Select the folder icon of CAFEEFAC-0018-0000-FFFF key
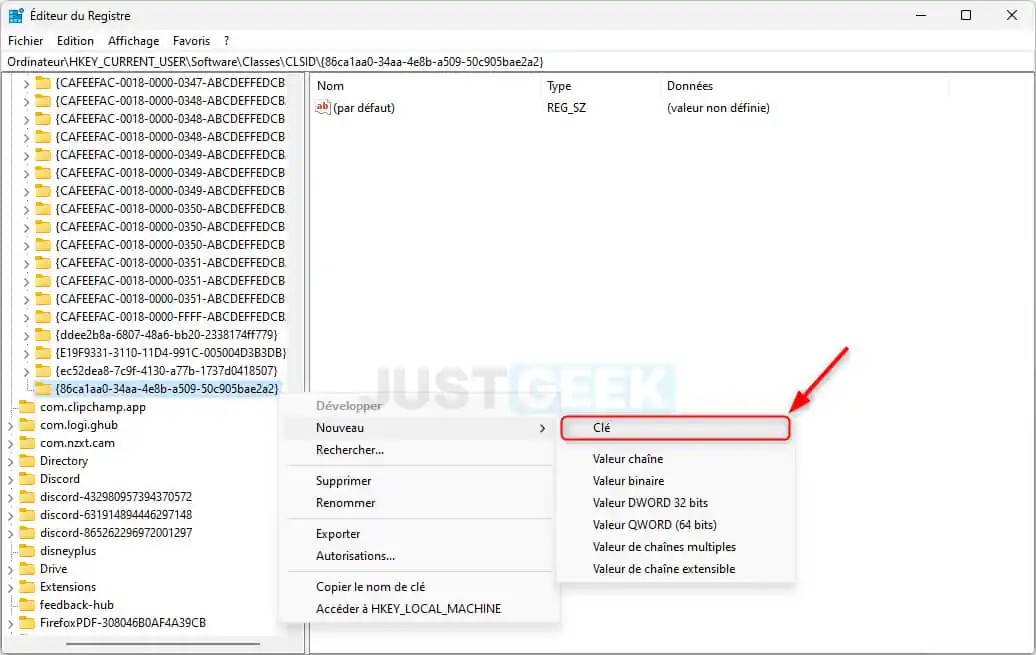The width and height of the screenshot is (1036, 655). (x=43, y=317)
